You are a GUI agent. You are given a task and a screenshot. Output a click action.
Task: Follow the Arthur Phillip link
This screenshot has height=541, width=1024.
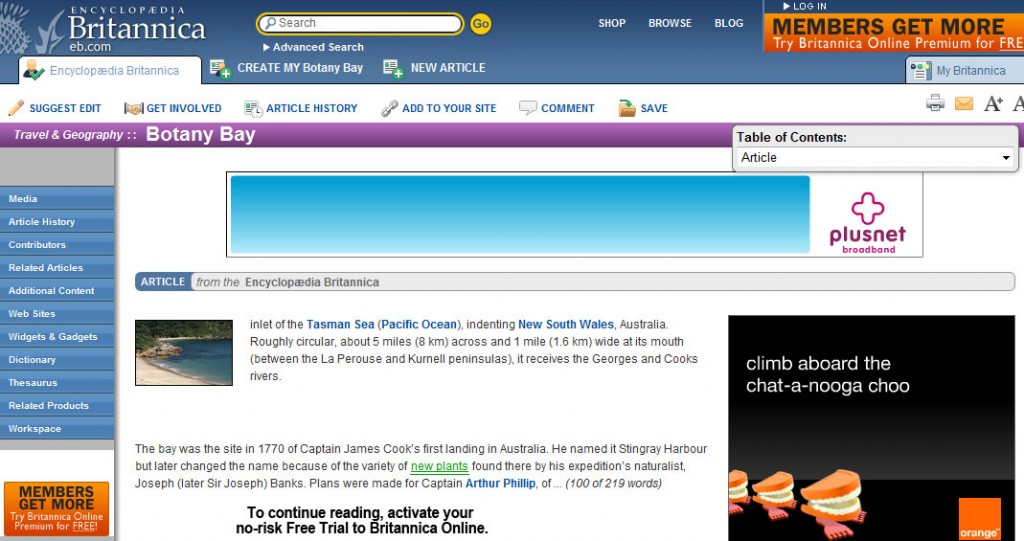pos(500,484)
